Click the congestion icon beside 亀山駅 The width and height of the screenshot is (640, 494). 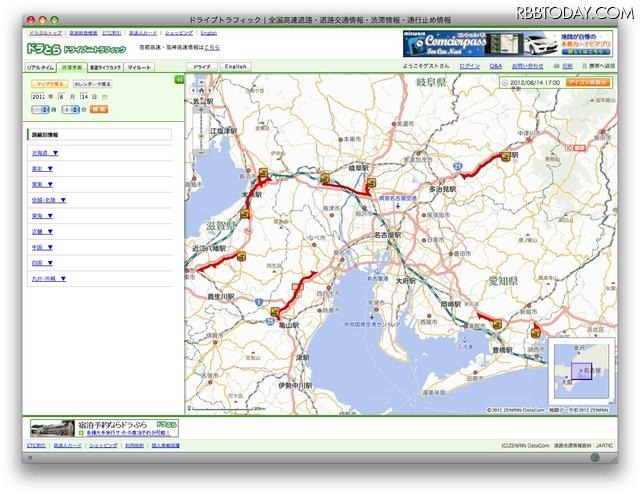coord(275,312)
